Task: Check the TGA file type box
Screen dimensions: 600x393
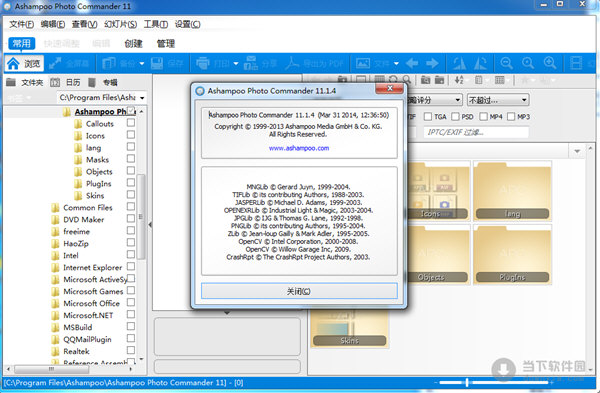Action: click(428, 117)
